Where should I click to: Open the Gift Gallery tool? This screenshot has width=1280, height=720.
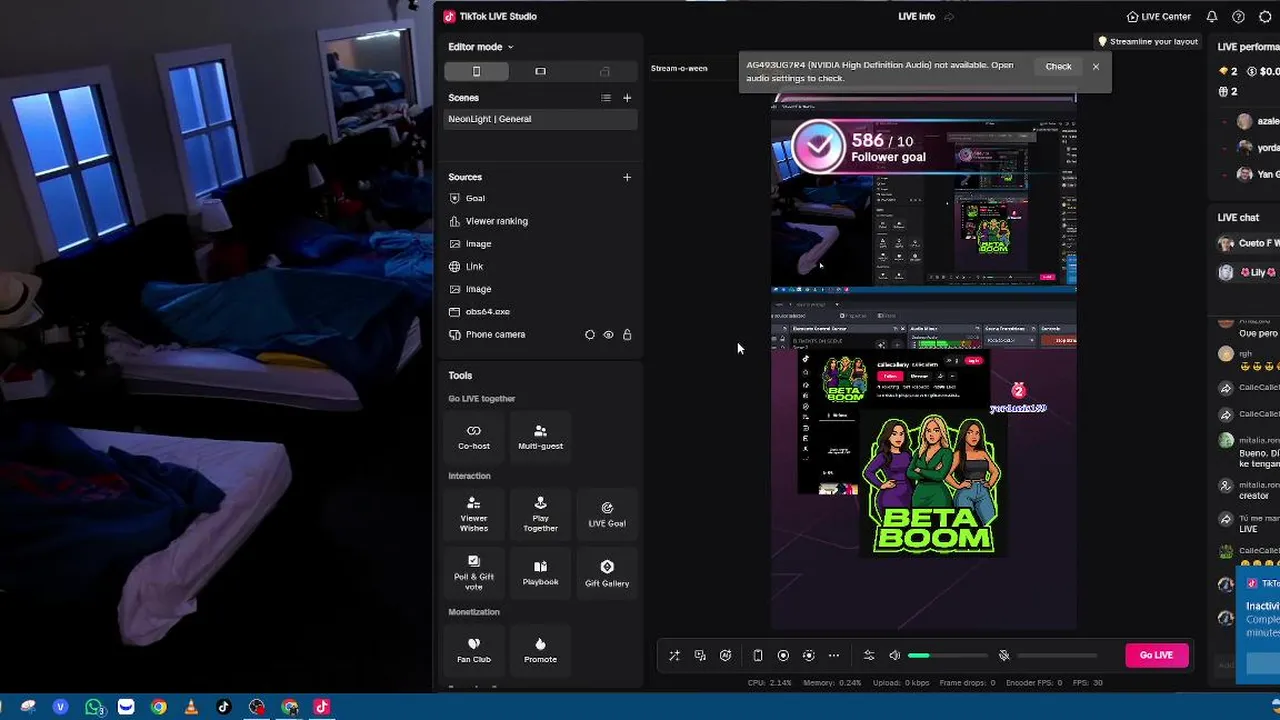coord(607,573)
